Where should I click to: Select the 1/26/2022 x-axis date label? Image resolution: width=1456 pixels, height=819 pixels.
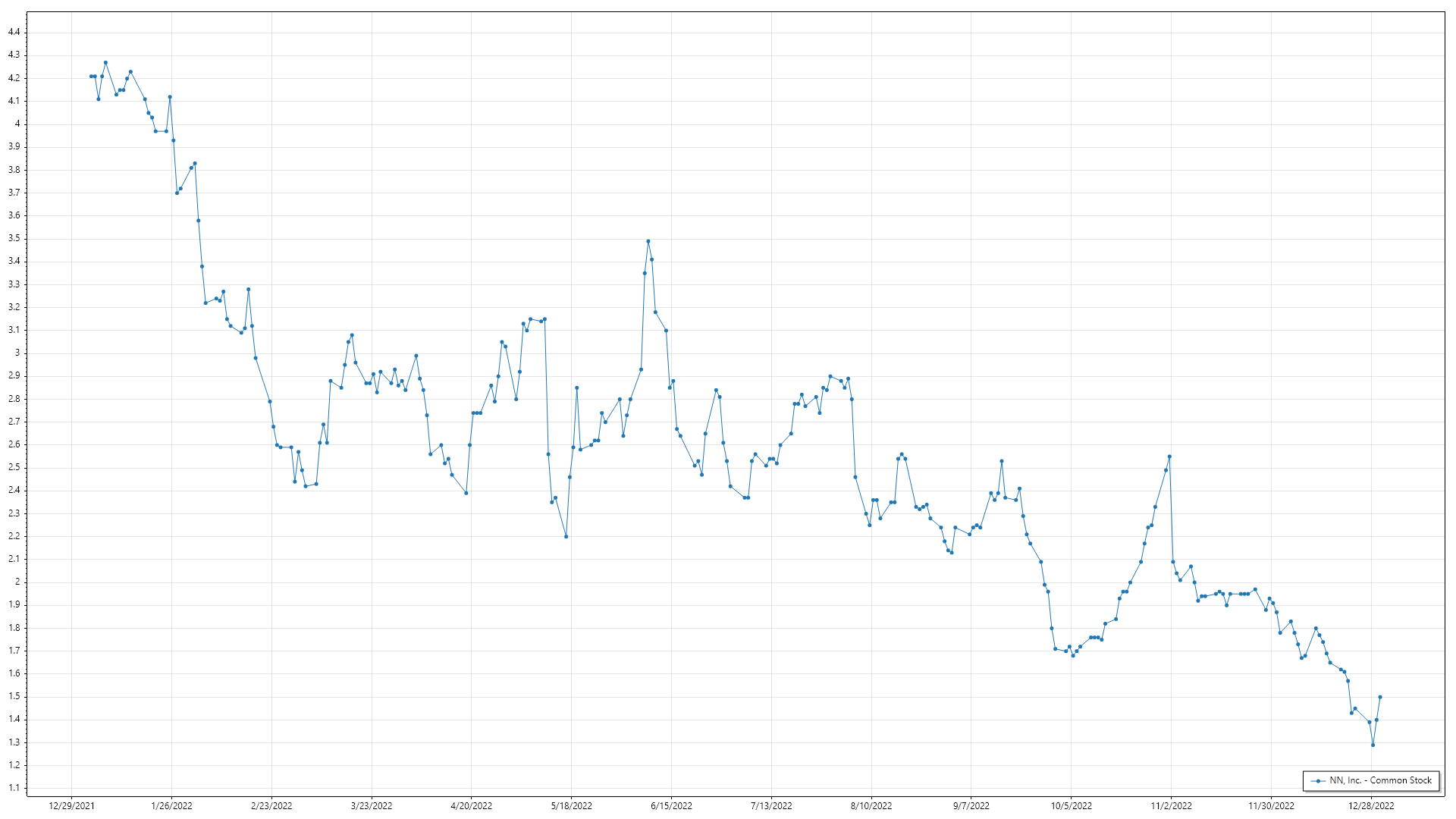(171, 805)
